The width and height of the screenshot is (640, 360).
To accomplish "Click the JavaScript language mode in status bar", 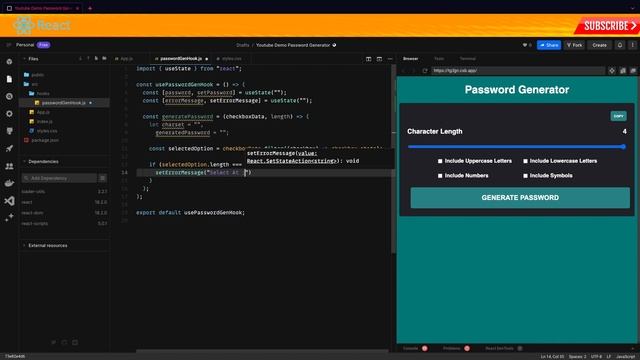I will [x=625, y=357].
